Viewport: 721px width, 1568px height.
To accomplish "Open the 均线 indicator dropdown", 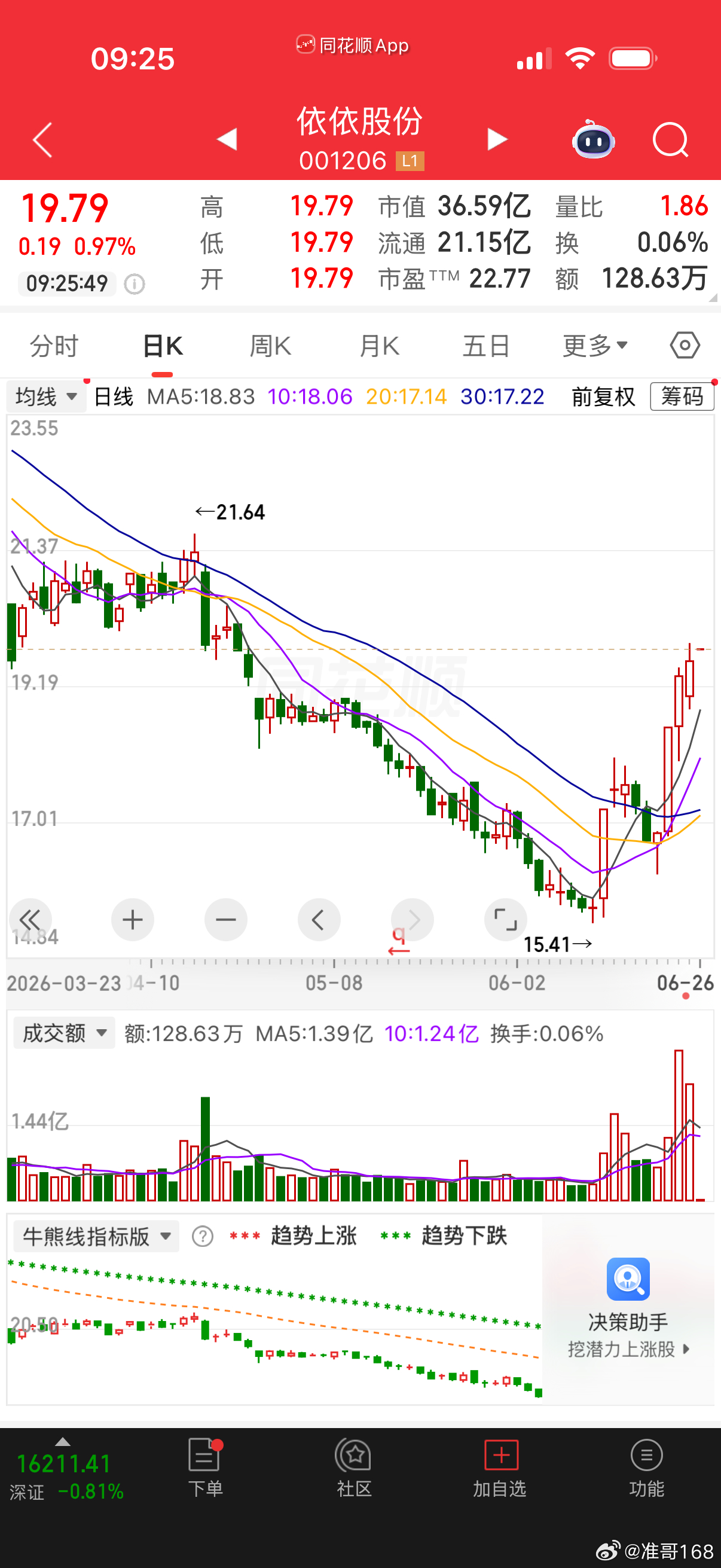I will [x=47, y=397].
